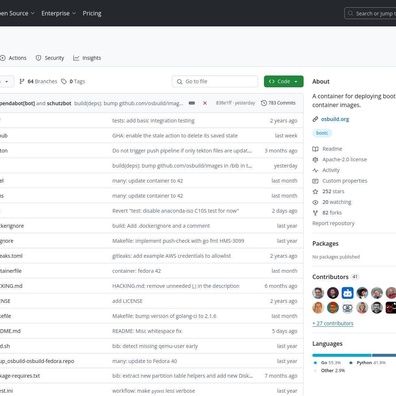The height and width of the screenshot is (396, 396).
Task: Open commit 'Revert test: disable anaconda-iso'
Action: click(x=175, y=211)
